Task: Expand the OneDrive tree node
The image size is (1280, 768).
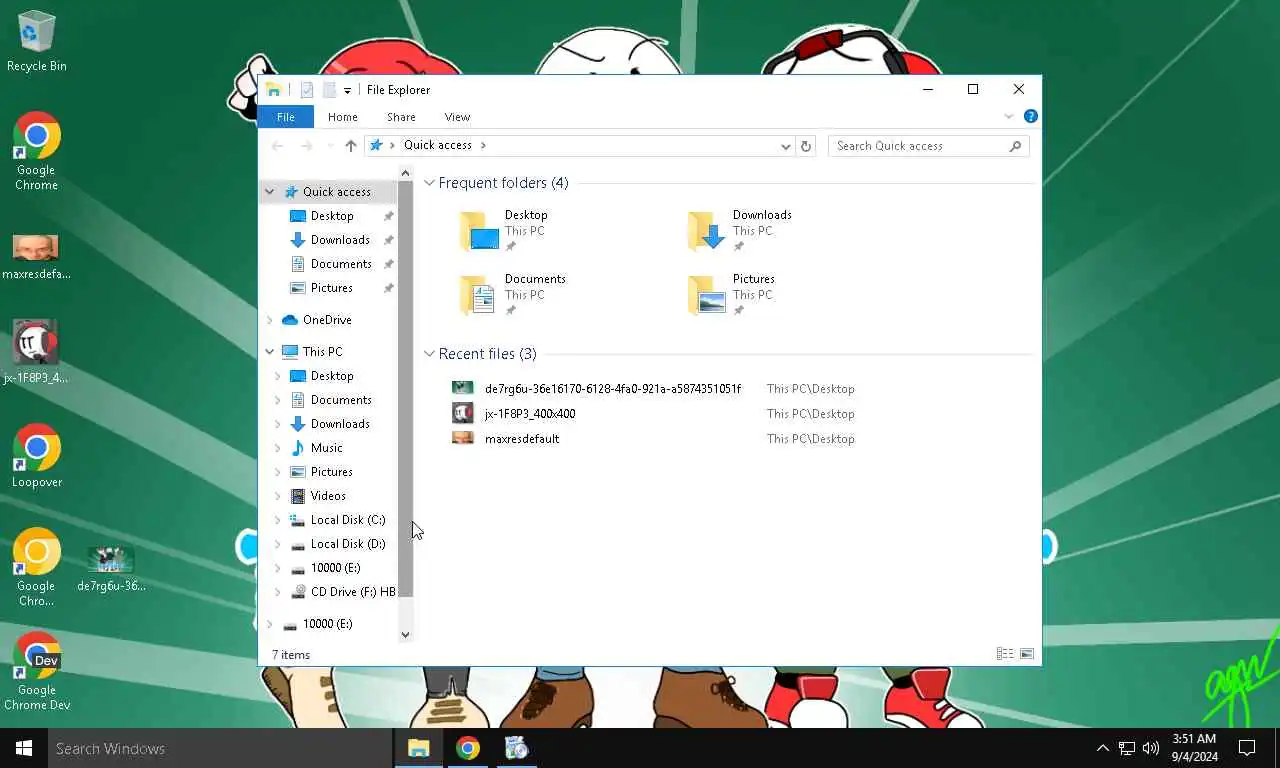Action: point(269,320)
